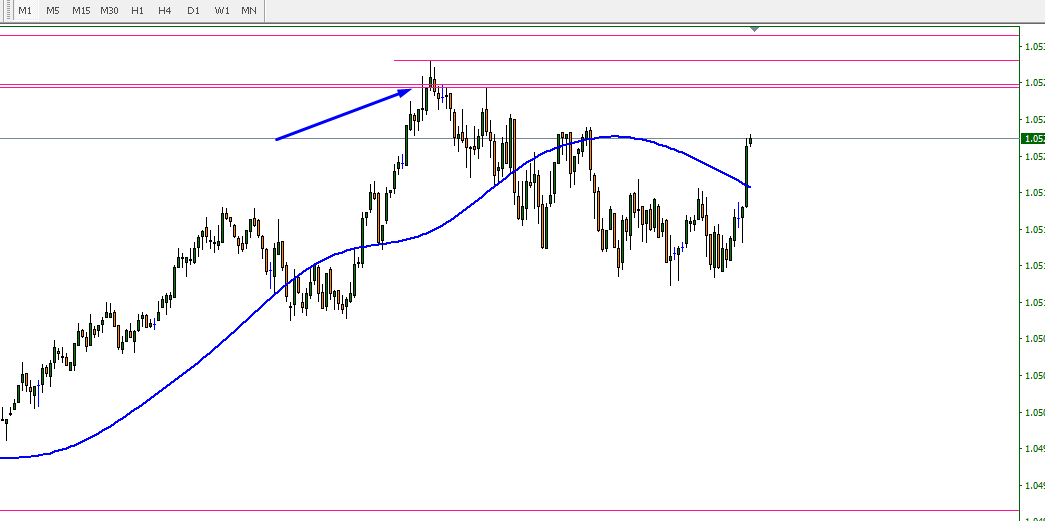Screen dimensions: 1045x521
Task: Choose the H4 four-hour timeframe
Action: [x=165, y=11]
